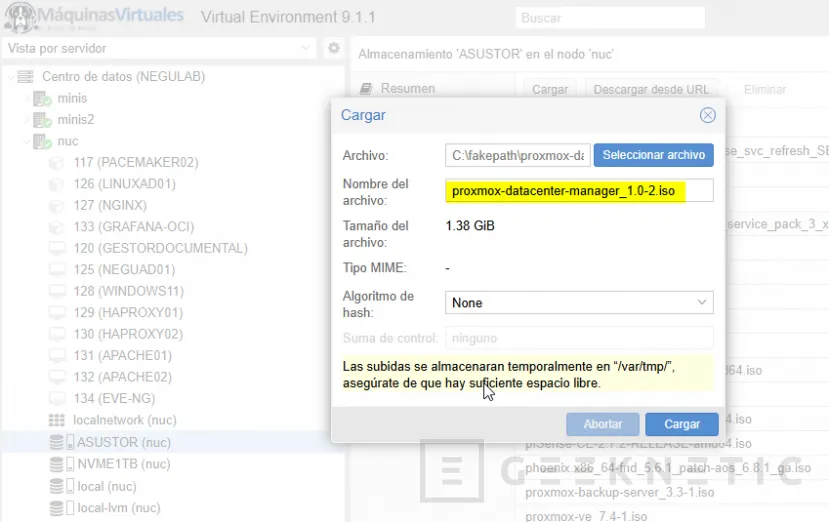Viewport: 829px width, 522px height.
Task: Click the localnetwork grid icon
Action: (57, 420)
